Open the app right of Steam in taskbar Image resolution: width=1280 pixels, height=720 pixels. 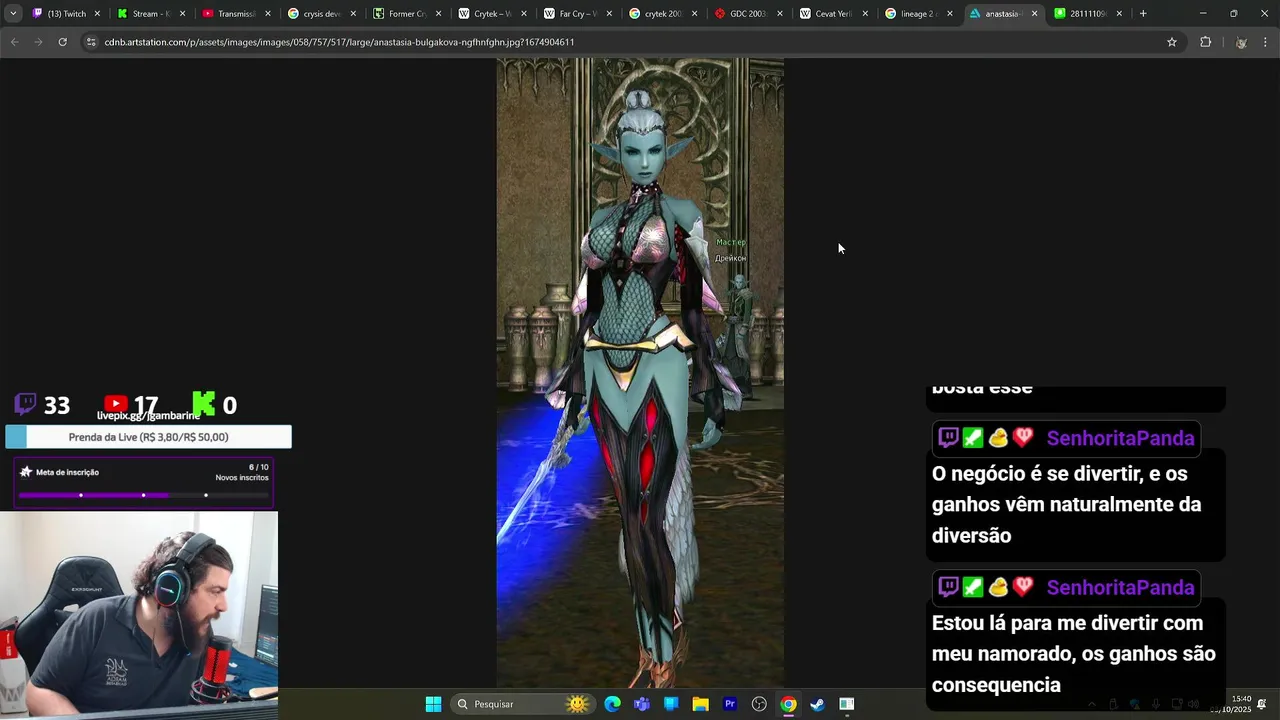click(847, 704)
